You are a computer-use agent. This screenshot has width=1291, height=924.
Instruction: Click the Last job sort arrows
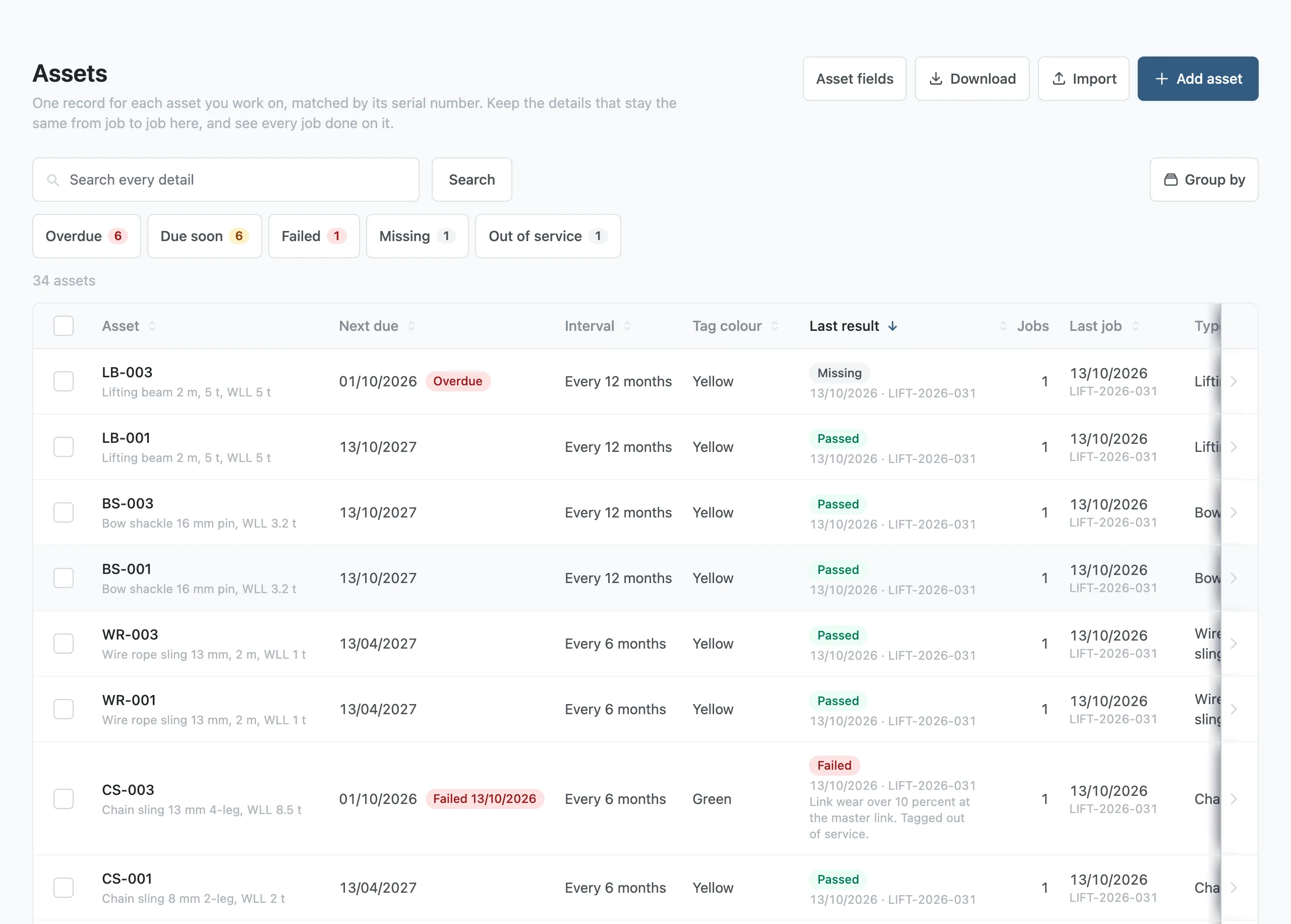pyautogui.click(x=1136, y=326)
